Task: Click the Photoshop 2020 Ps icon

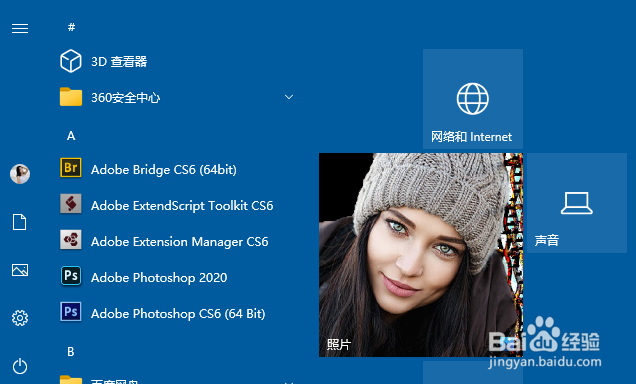Action: (x=71, y=276)
